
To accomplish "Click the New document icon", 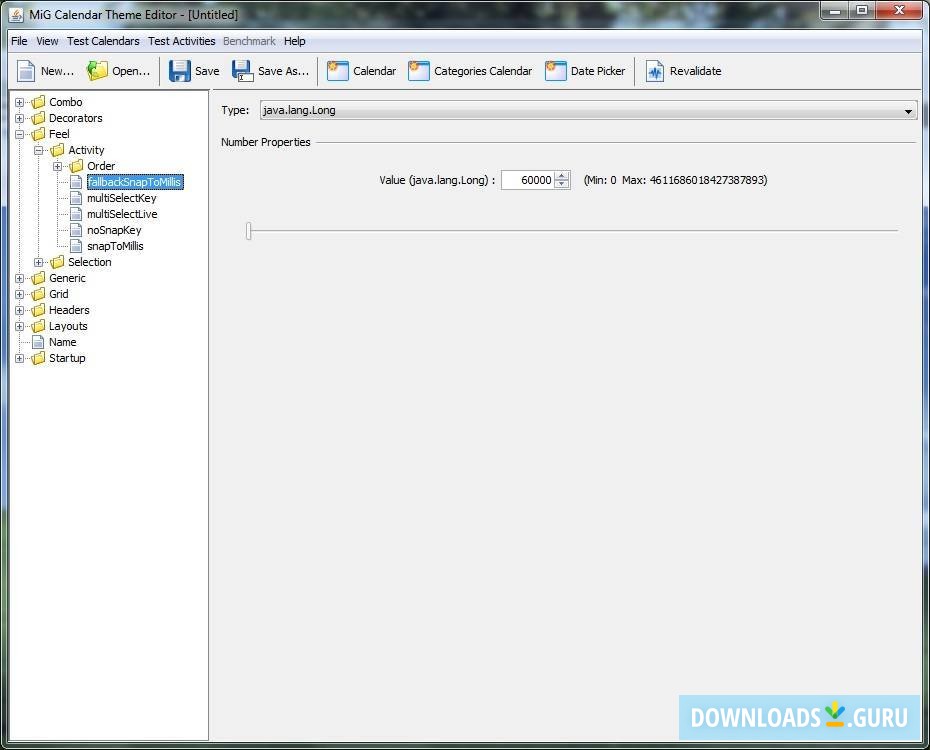I will (26, 71).
